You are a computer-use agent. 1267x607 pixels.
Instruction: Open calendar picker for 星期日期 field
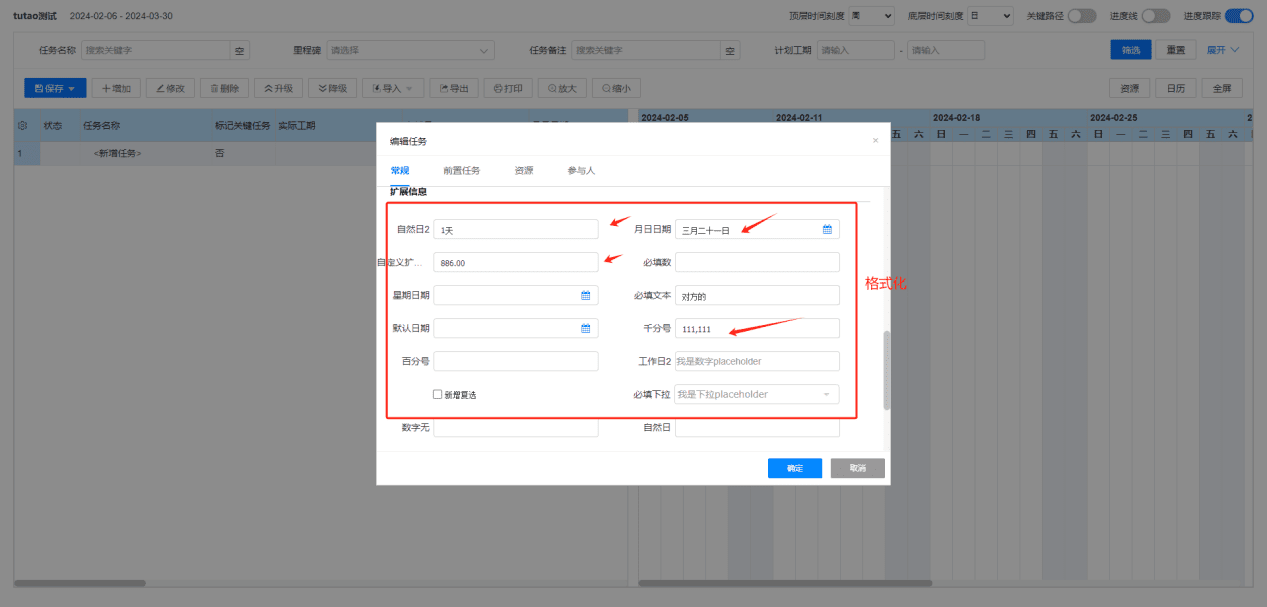(586, 295)
